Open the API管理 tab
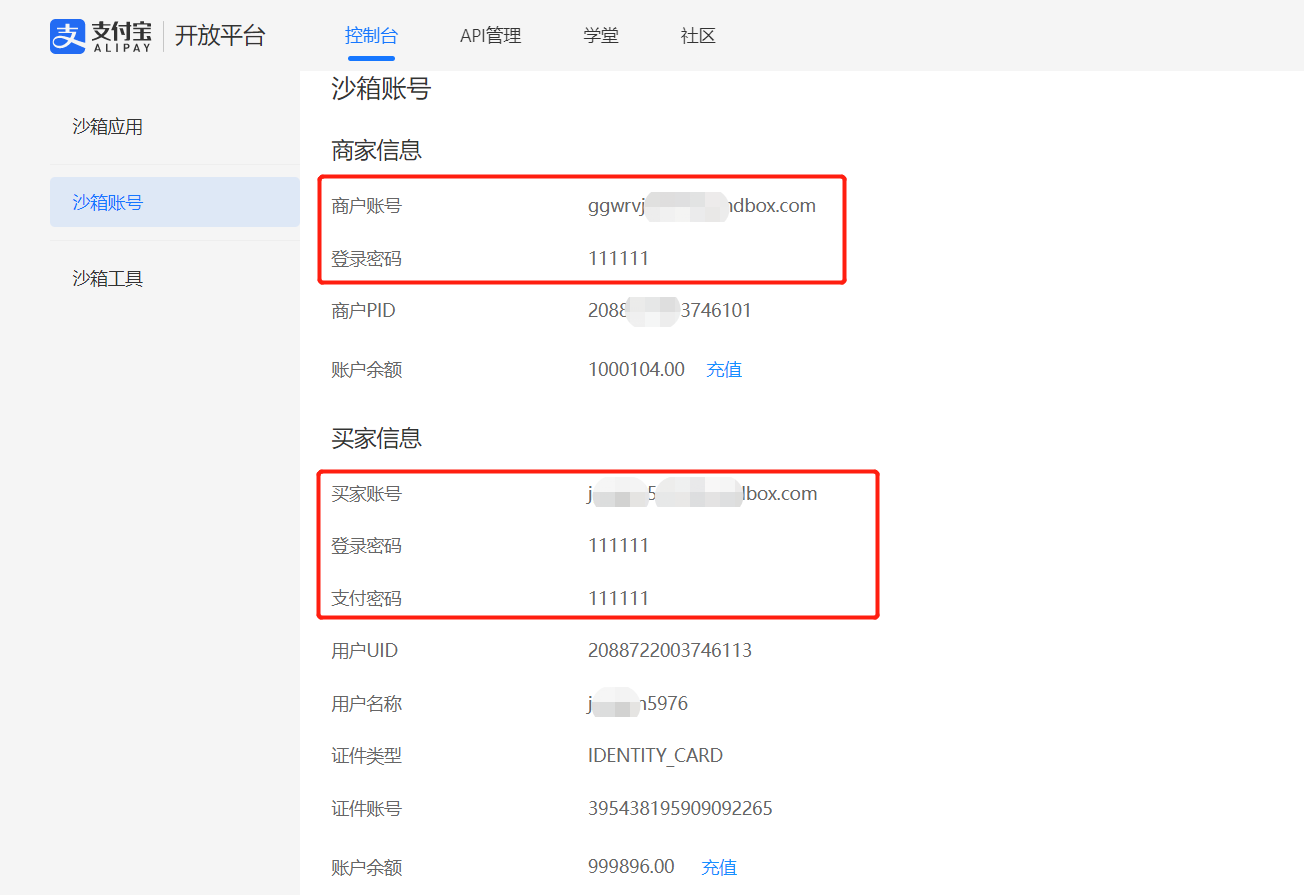Screen dimensions: 1304x895 tap(490, 36)
